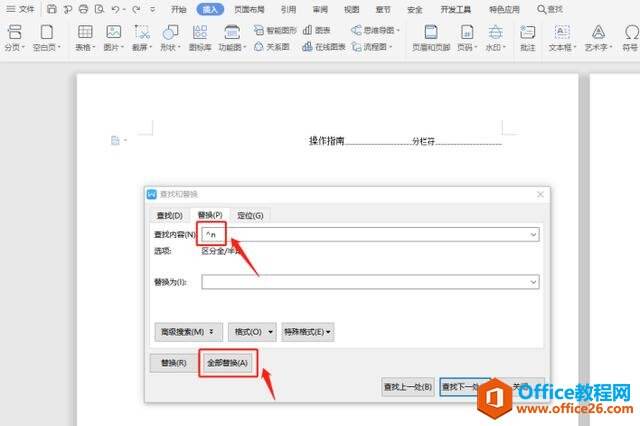Insert a 文本框 text box
The height and width of the screenshot is (426, 640).
(x=562, y=38)
